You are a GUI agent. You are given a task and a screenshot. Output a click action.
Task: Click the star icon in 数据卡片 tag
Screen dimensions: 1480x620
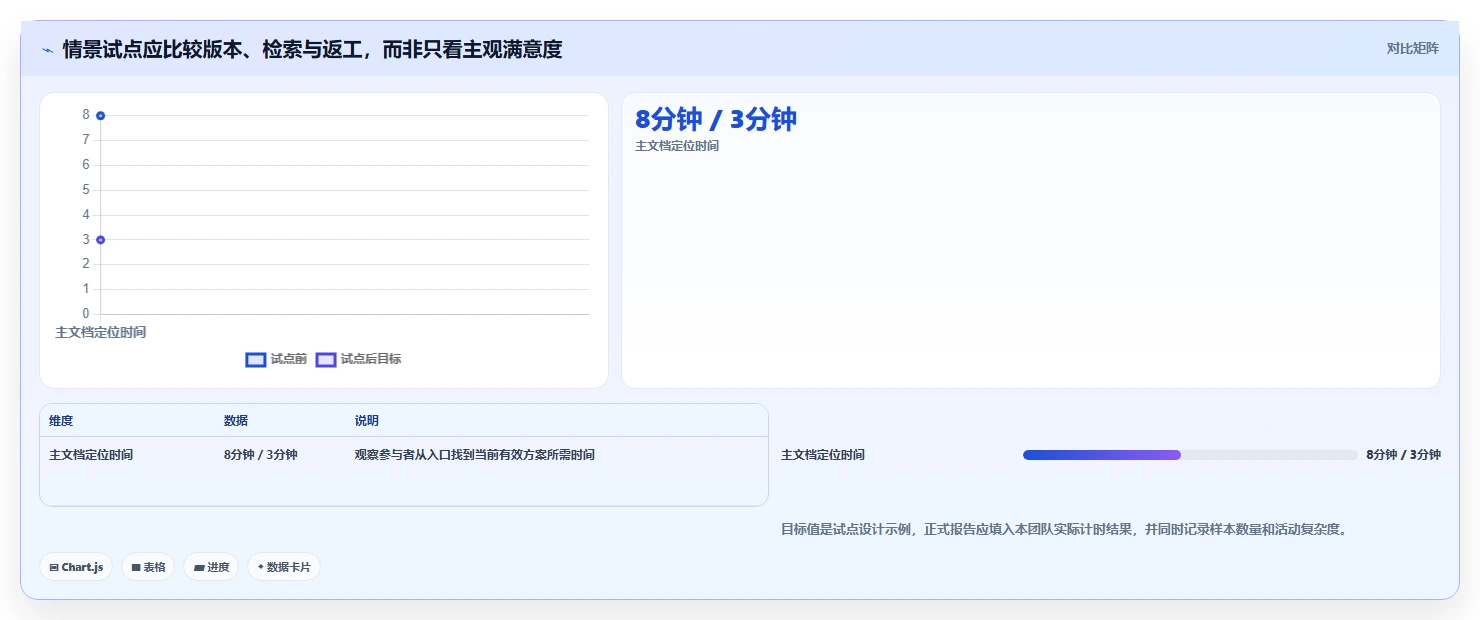click(261, 567)
